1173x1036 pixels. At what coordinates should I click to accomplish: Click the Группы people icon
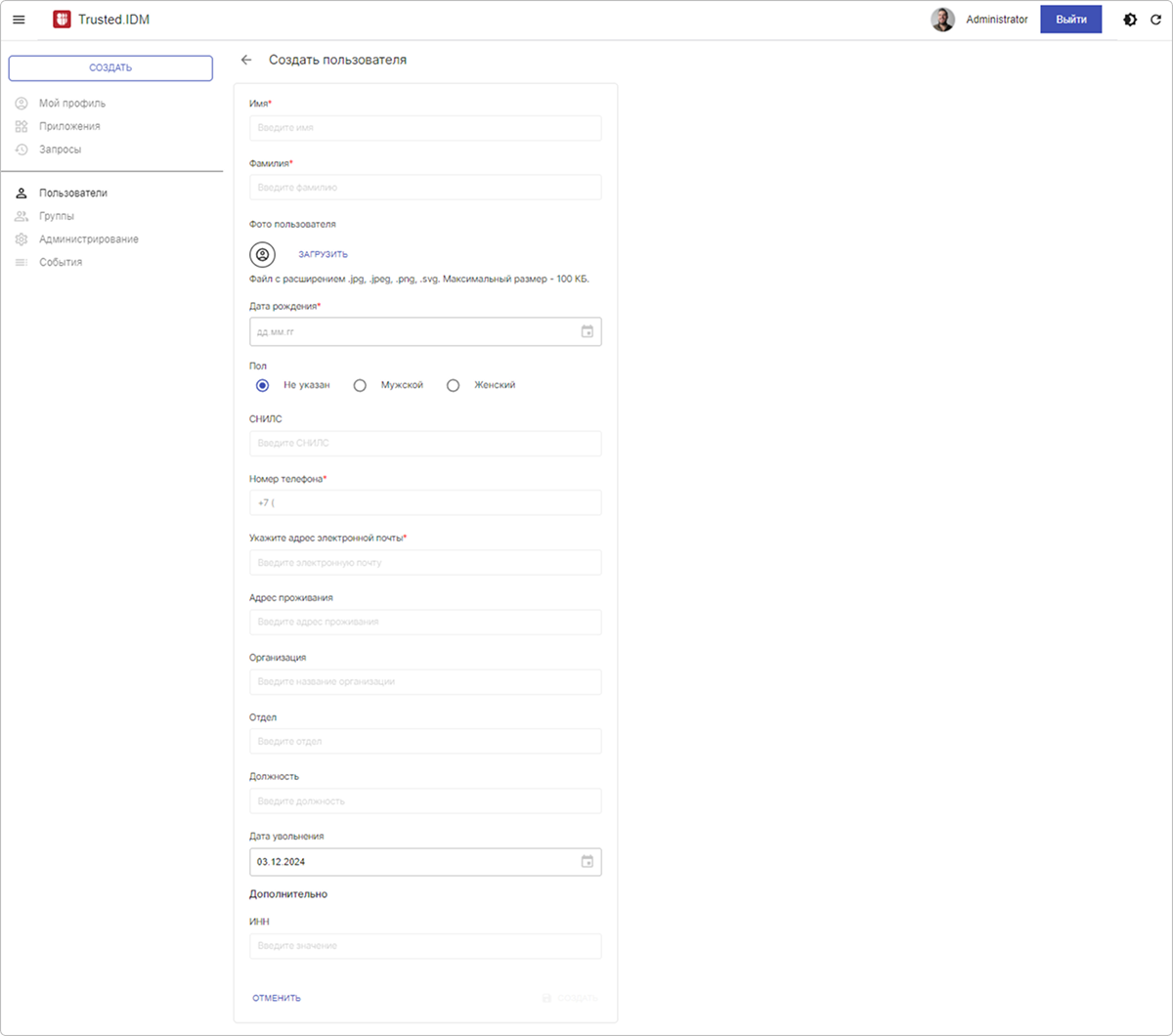tap(22, 216)
